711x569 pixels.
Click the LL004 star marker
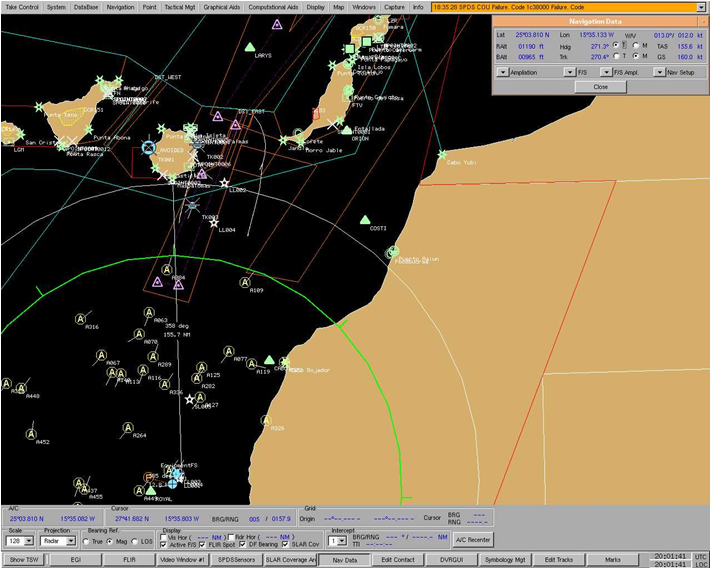[214, 223]
